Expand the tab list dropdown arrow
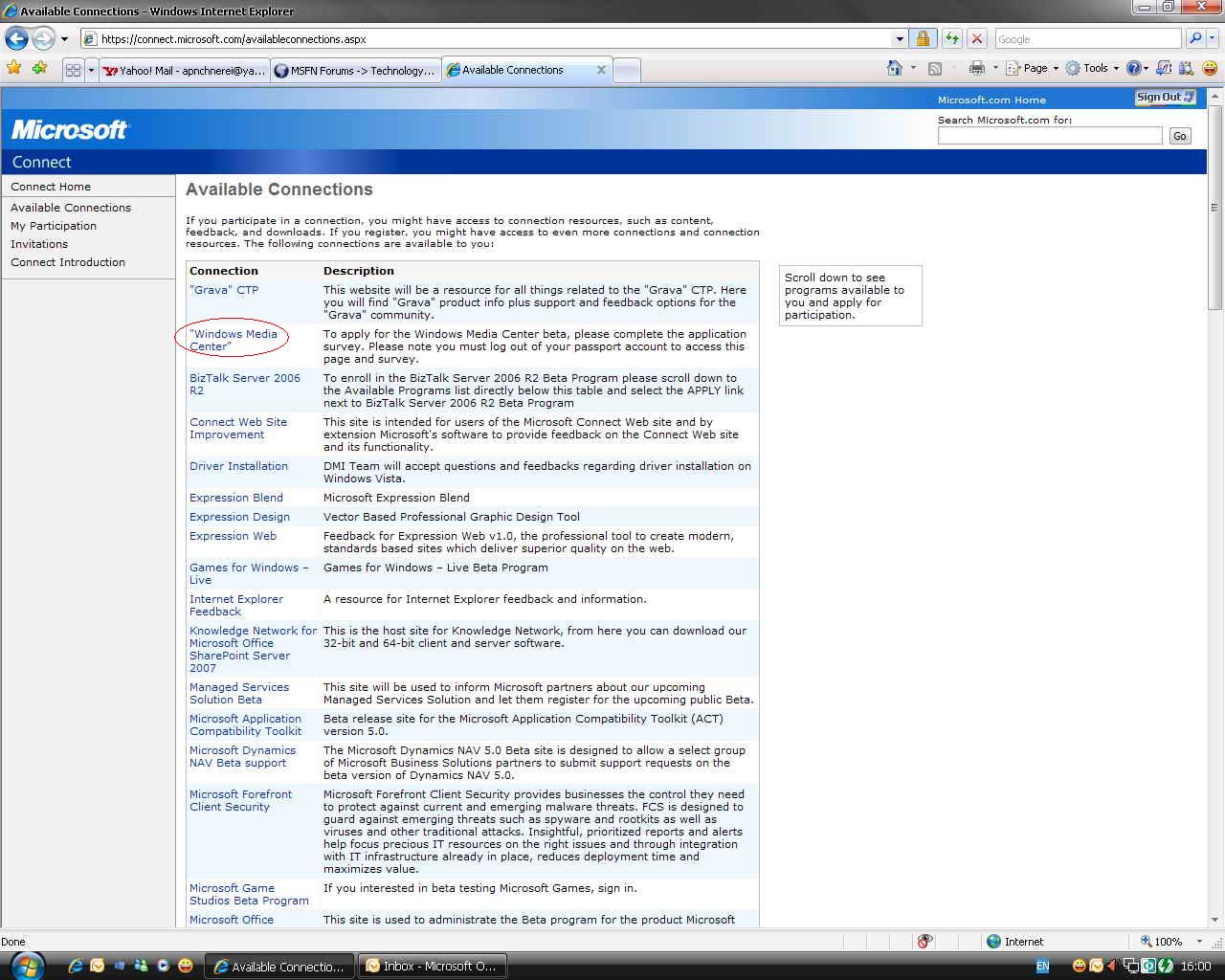 point(91,70)
